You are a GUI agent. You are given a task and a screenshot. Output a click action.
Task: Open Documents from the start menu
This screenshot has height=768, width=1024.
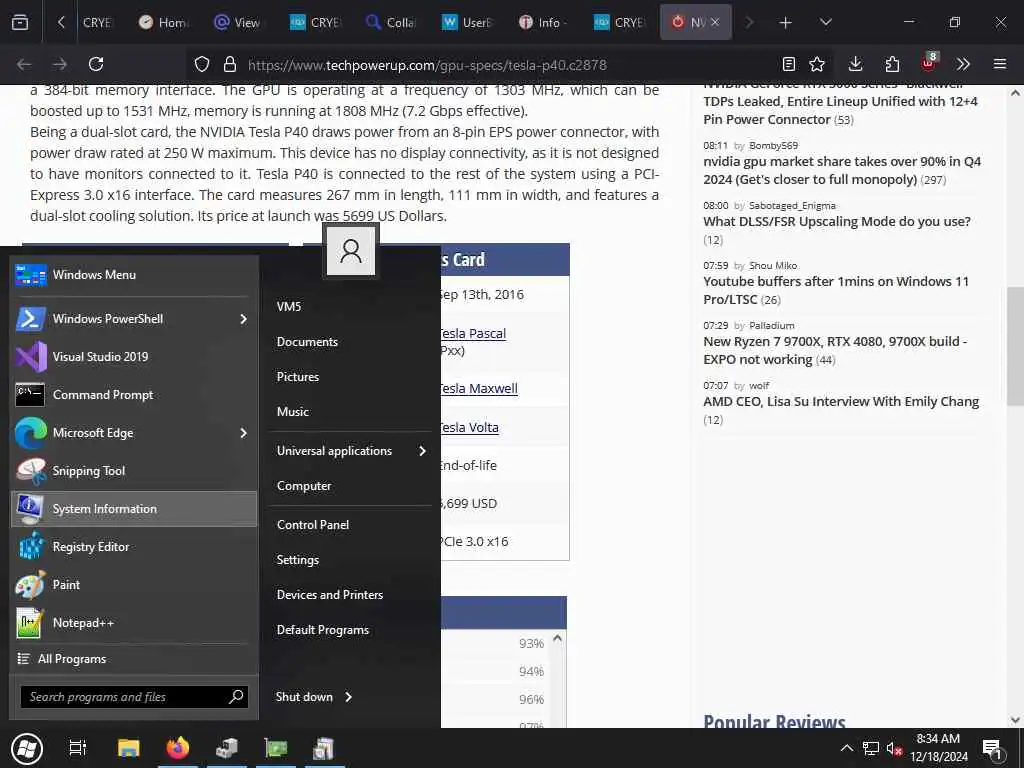point(307,342)
